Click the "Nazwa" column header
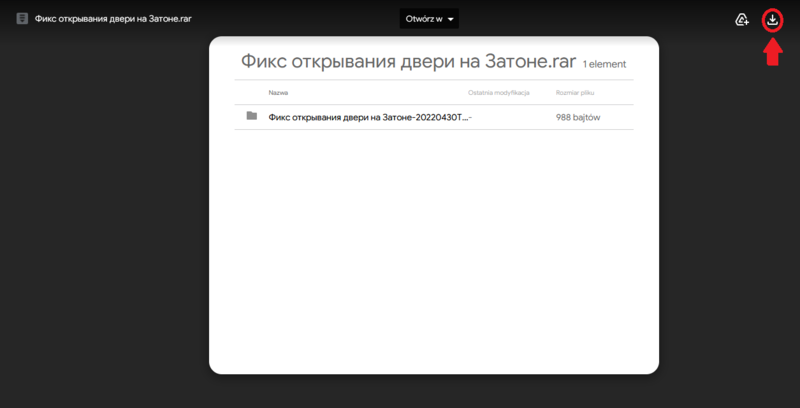This screenshot has width=800, height=408. click(278, 92)
